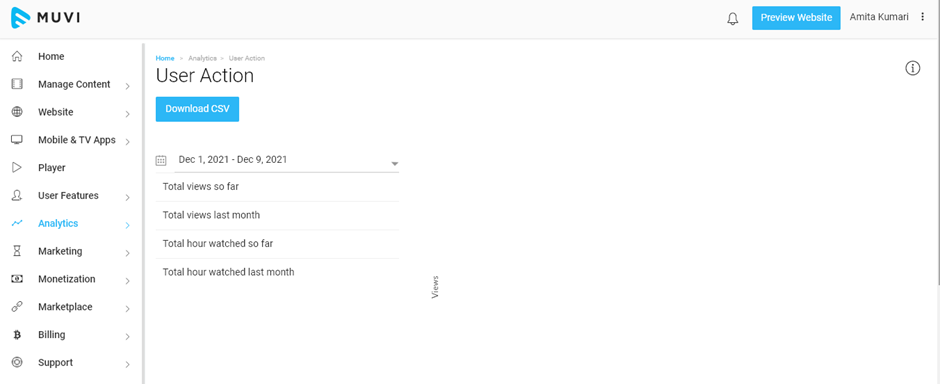Image resolution: width=940 pixels, height=384 pixels.
Task: Expand the Monetization submenu chevron
Action: [128, 281]
